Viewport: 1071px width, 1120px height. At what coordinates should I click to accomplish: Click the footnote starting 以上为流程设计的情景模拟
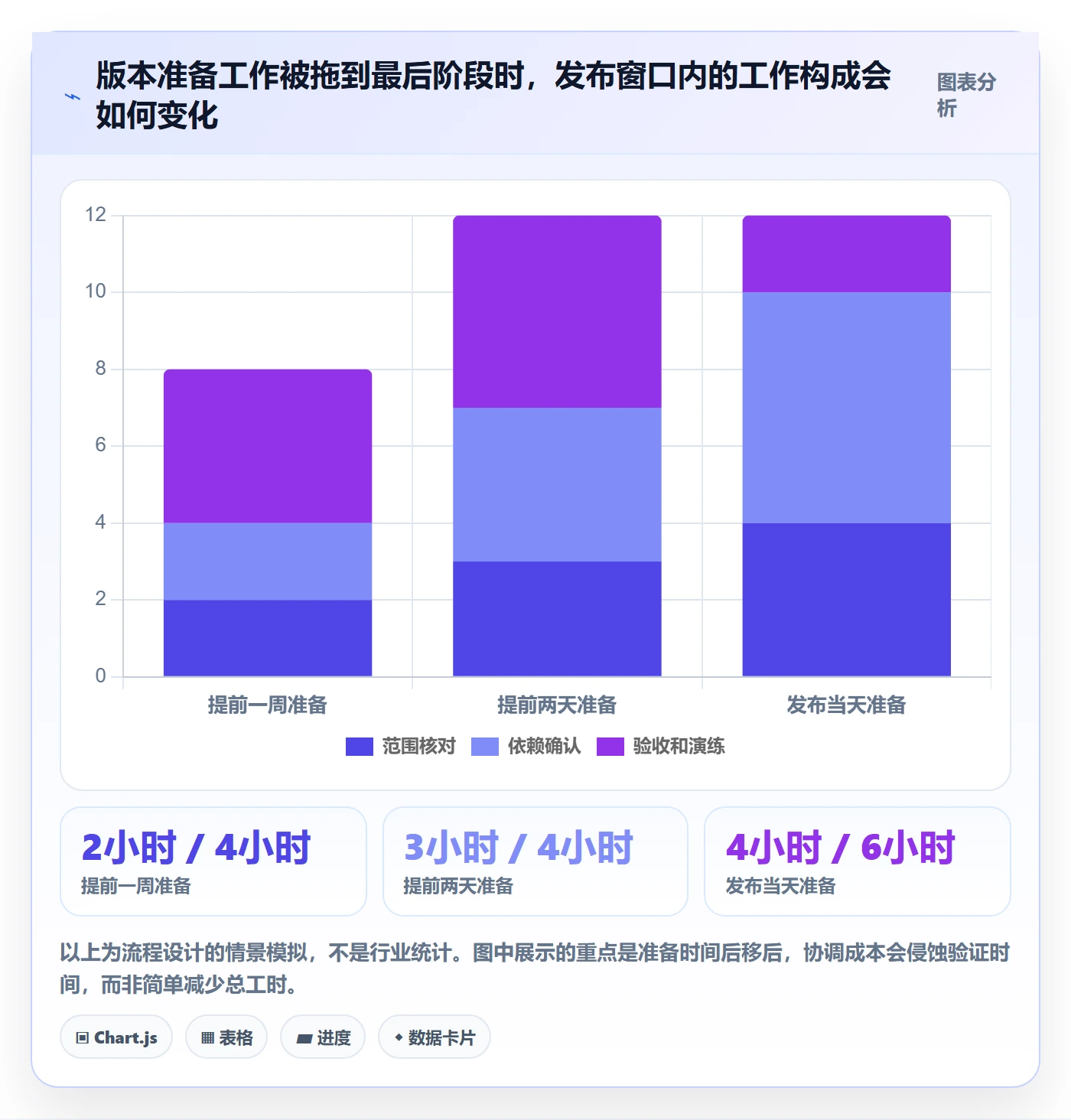pyautogui.click(x=535, y=969)
